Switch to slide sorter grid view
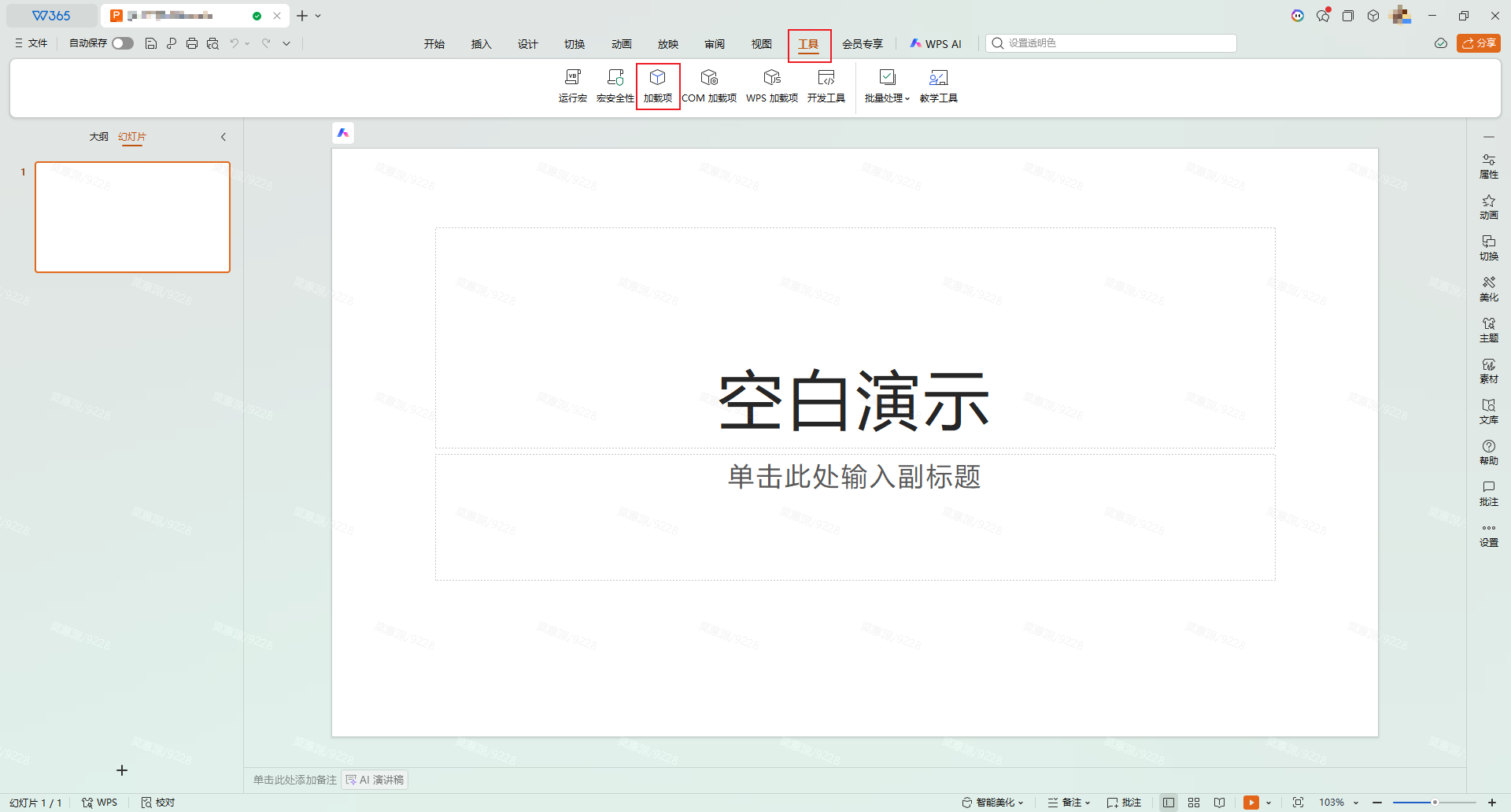Screen dimensions: 1511x812 [1194, 803]
